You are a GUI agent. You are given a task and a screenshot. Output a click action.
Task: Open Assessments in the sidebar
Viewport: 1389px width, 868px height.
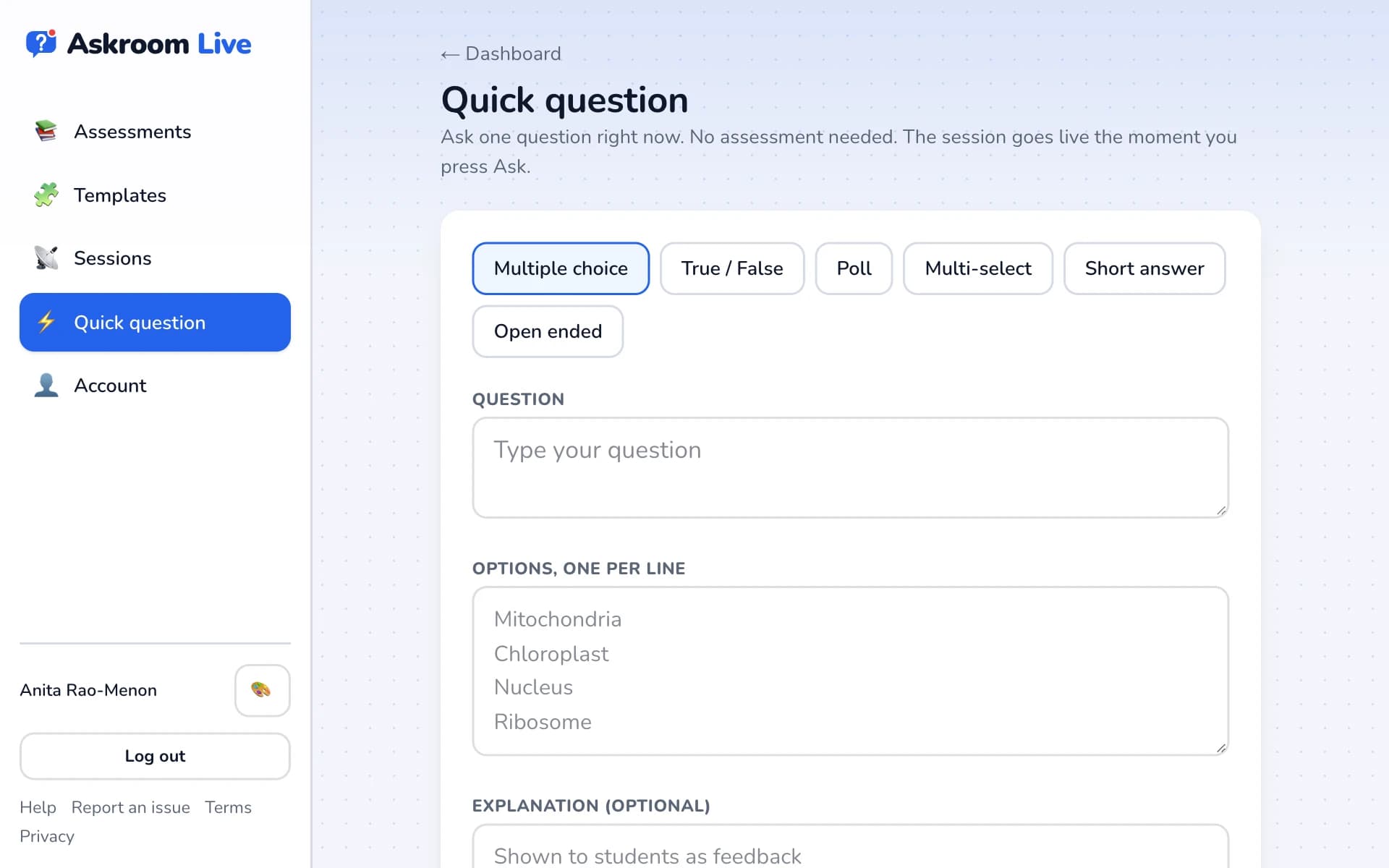[x=155, y=132]
